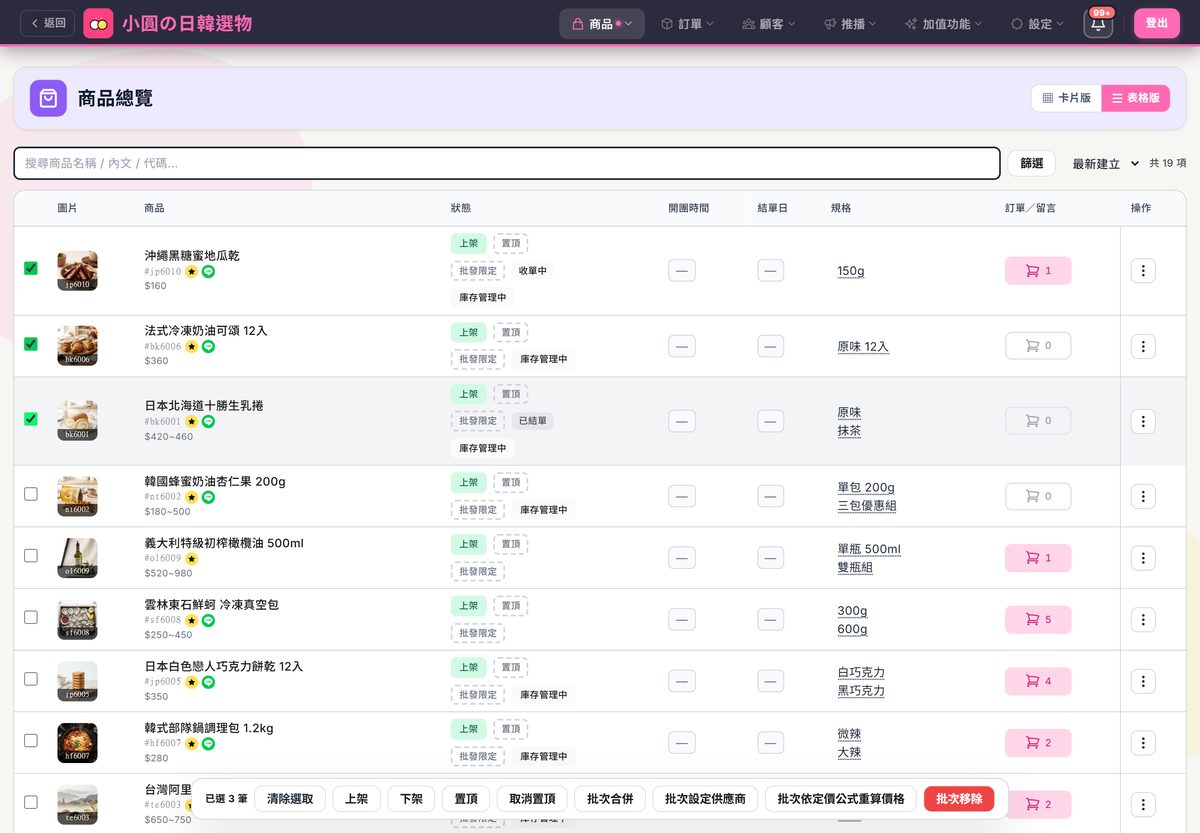Check the 義大利特級初榨橄欖油 row checkbox

point(31,555)
